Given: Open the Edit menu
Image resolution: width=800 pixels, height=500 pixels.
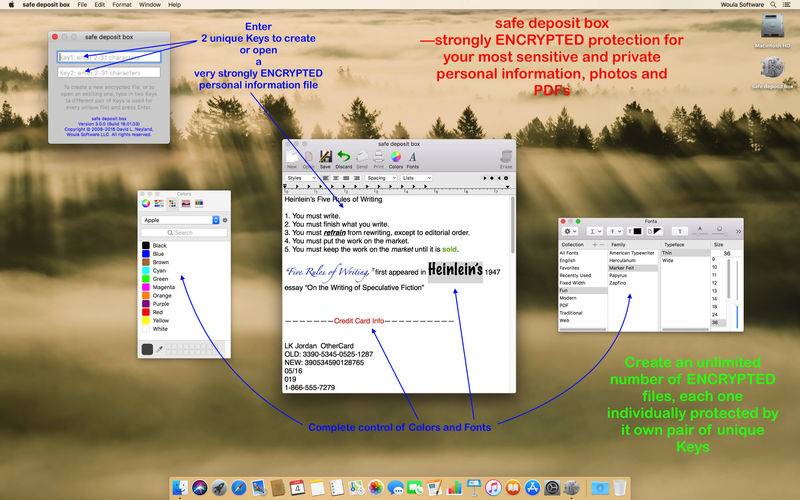Looking at the screenshot, I should [x=99, y=5].
